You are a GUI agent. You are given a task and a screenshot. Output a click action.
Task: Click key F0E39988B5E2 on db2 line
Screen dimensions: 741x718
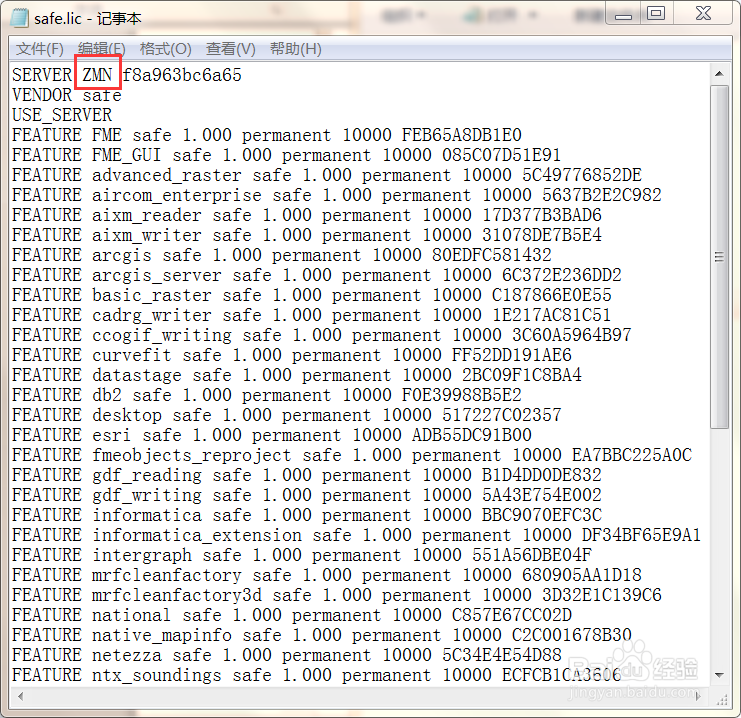tap(462, 395)
